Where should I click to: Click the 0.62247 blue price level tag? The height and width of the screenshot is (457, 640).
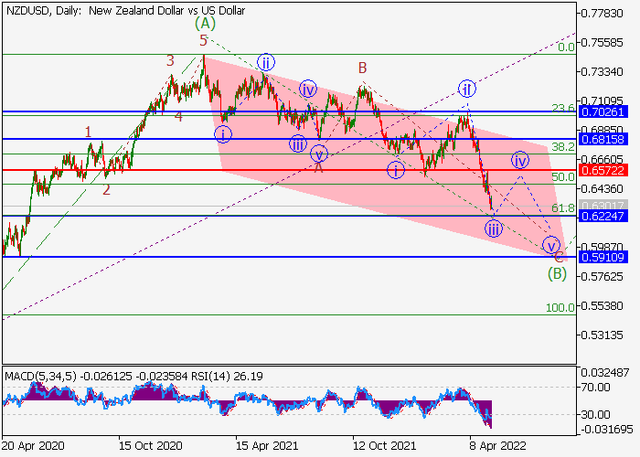click(x=607, y=216)
